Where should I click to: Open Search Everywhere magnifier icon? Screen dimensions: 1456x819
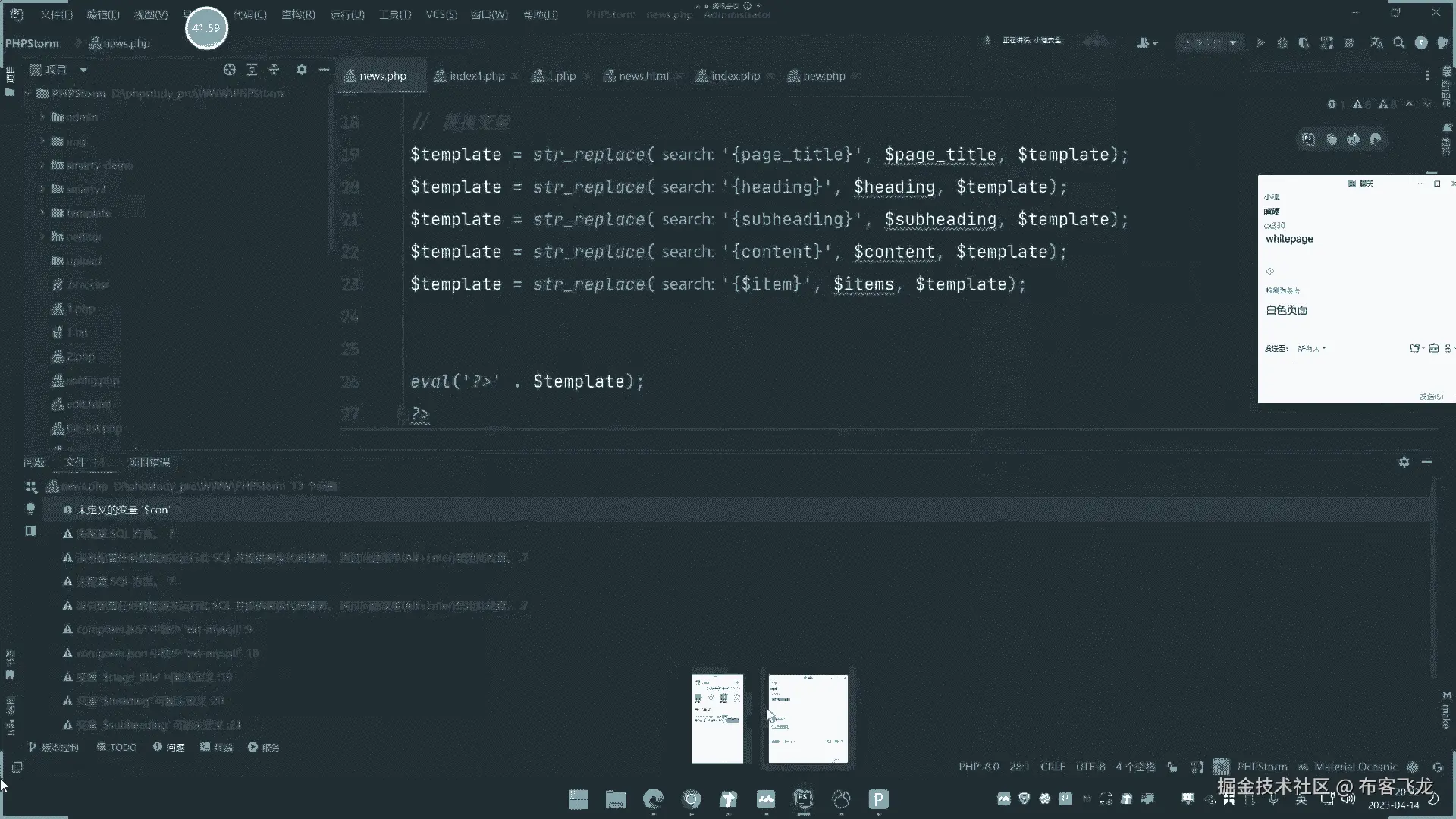pos(1399,43)
